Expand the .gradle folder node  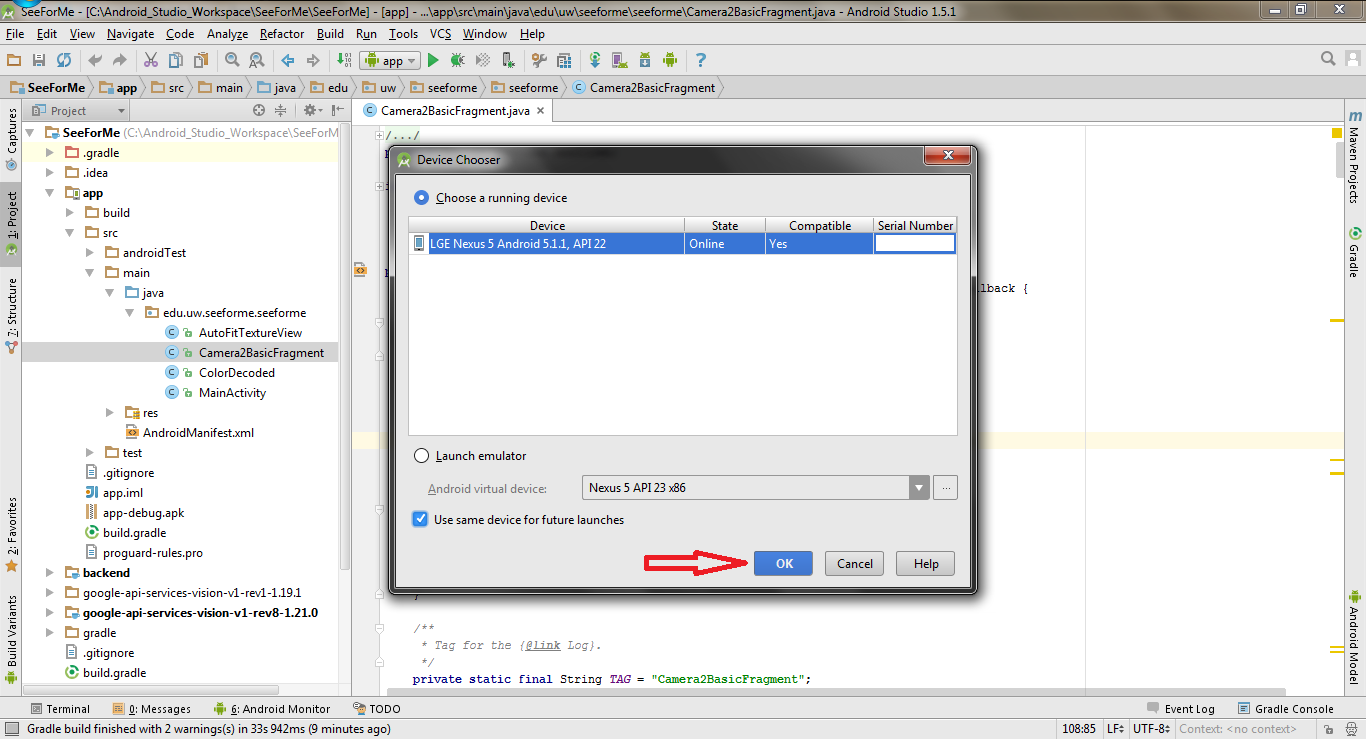coord(49,153)
